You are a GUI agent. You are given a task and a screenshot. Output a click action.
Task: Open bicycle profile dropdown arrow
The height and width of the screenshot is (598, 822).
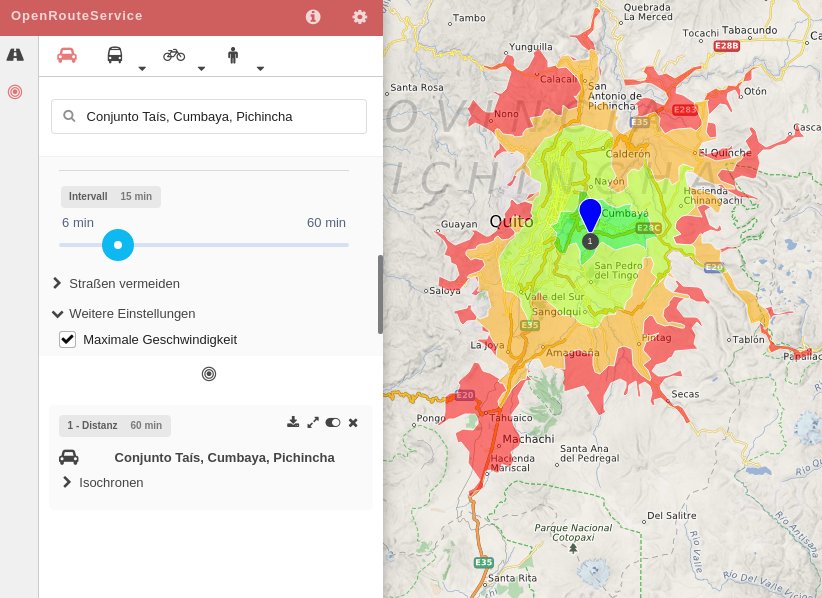[x=201, y=69]
